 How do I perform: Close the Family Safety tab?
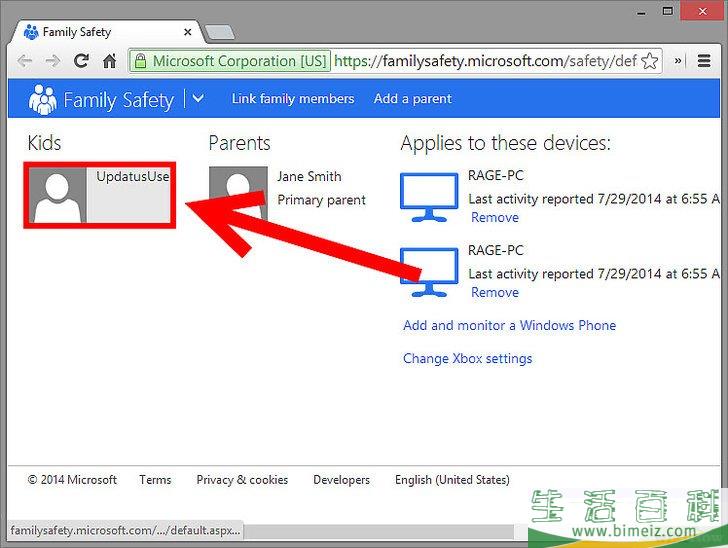[x=188, y=32]
